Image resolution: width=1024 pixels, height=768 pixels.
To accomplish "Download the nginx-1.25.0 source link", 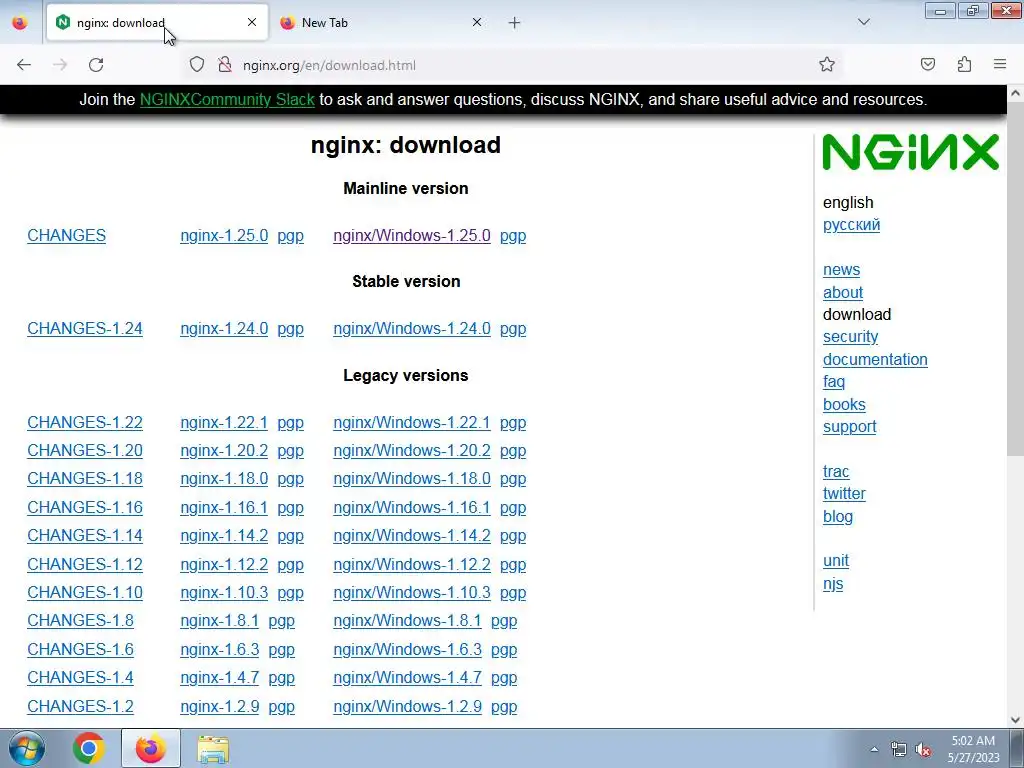I will [224, 236].
